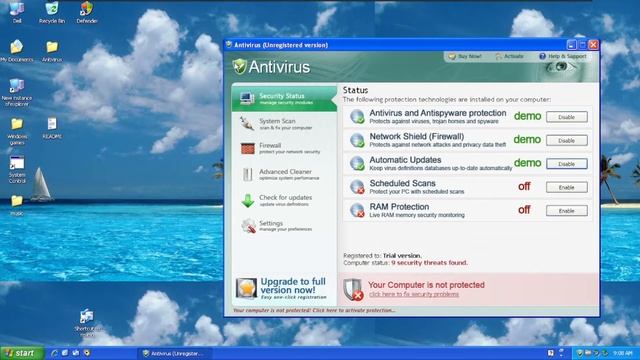This screenshot has width=640, height=360.
Task: Click the 'demo' status for Automatic Updates
Action: 527,163
